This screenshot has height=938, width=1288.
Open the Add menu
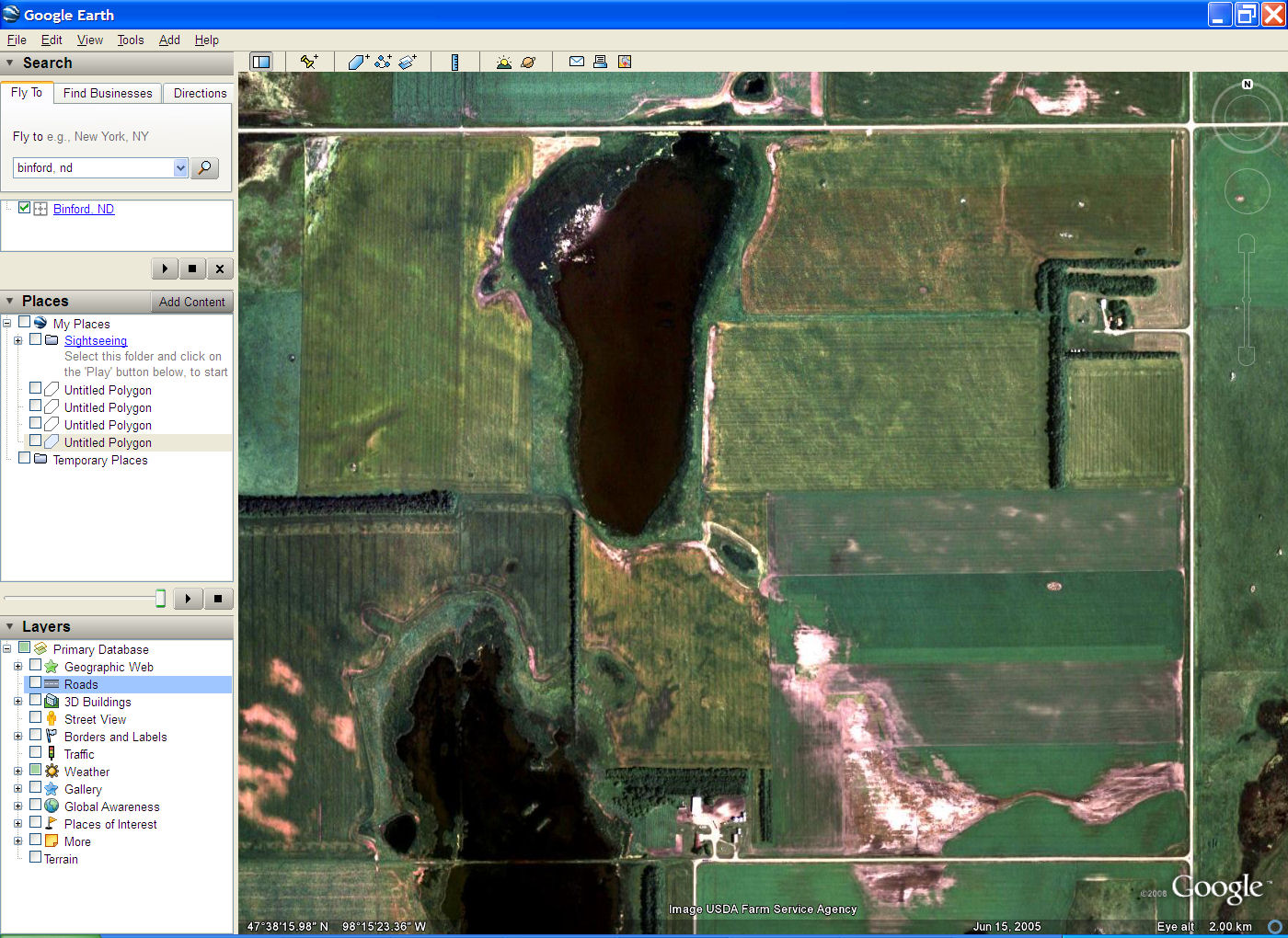[169, 40]
